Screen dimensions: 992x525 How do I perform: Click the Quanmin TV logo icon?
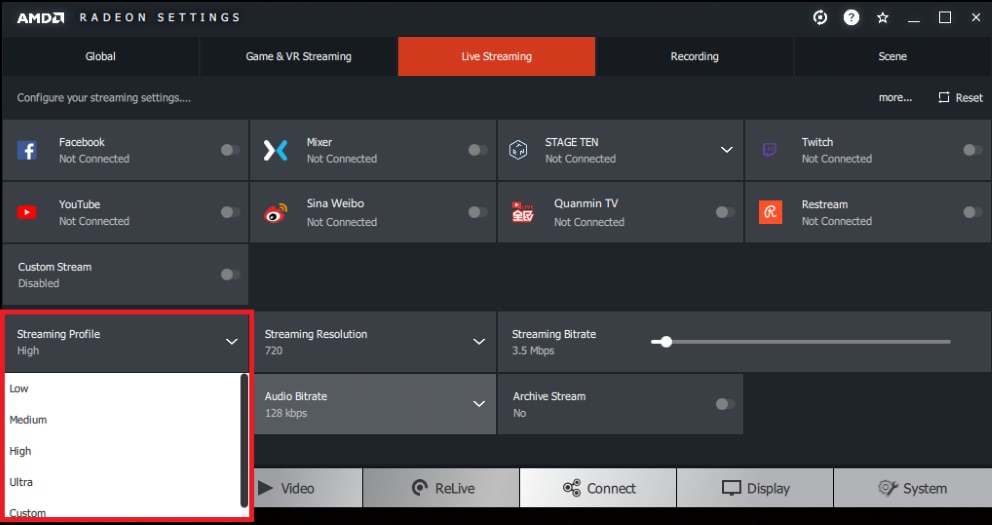pyautogui.click(x=523, y=212)
